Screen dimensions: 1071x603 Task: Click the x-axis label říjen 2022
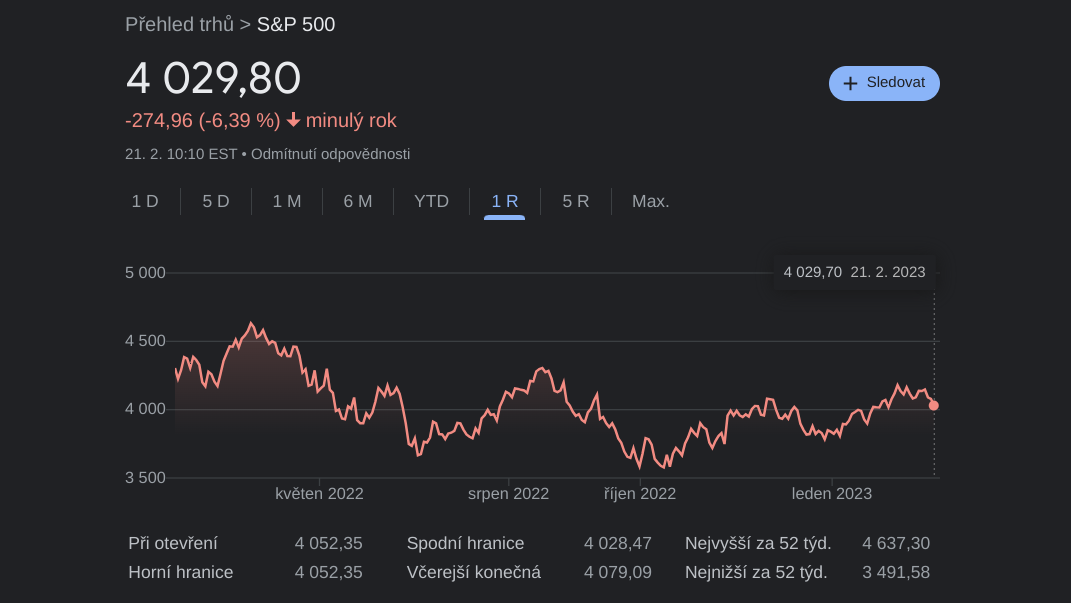click(640, 494)
